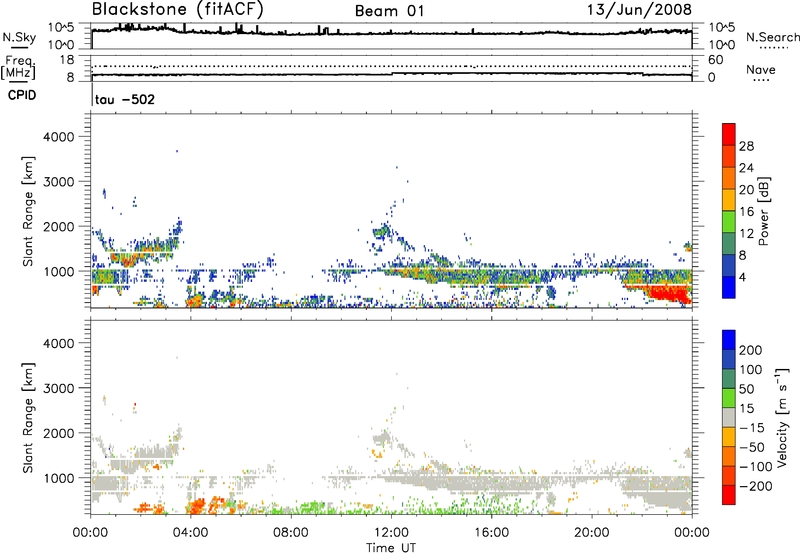Viewport: 800px width, 554px height.
Task: Click the yellow 16–20 dB Power colorbar segment
Action: (x=729, y=199)
